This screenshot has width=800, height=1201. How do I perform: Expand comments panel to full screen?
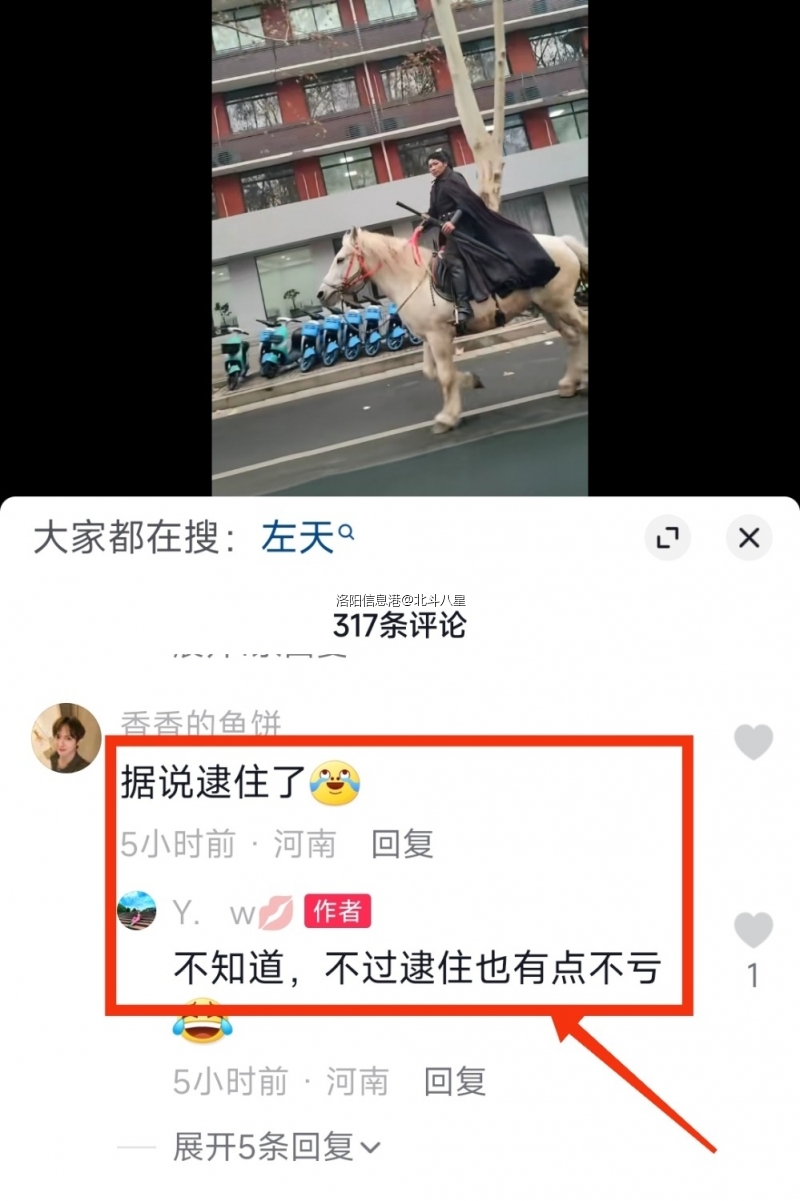pos(667,538)
